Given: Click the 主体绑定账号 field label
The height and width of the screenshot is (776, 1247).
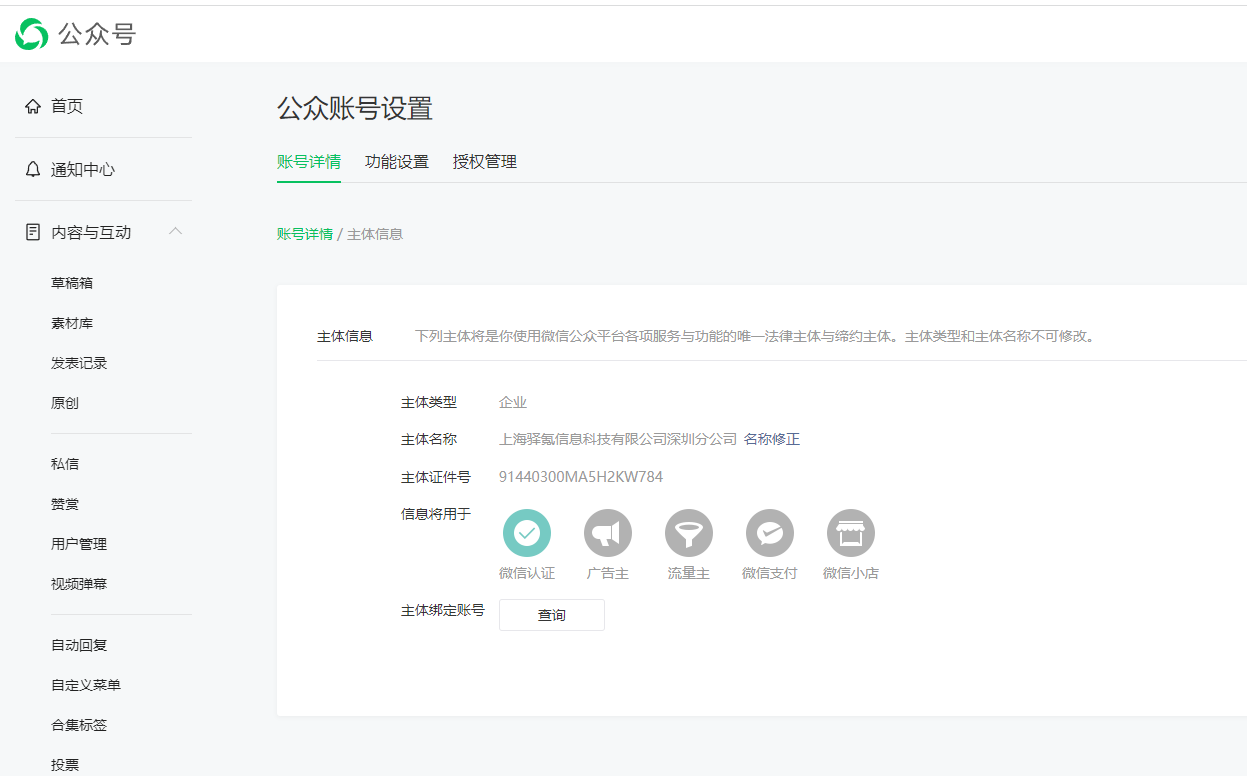Looking at the screenshot, I should coord(443,609).
